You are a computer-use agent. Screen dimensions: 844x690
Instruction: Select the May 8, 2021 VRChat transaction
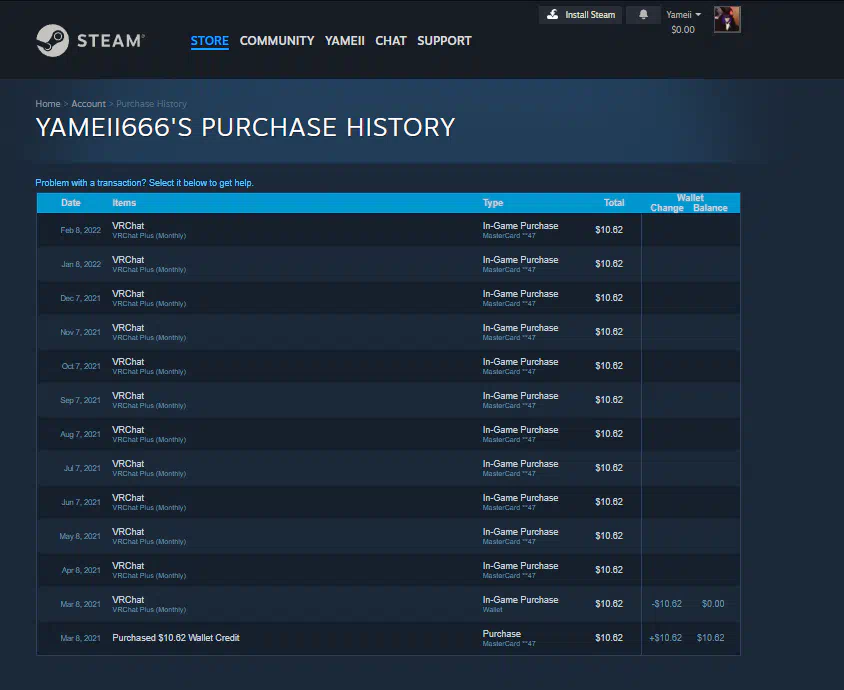pyautogui.click(x=388, y=536)
